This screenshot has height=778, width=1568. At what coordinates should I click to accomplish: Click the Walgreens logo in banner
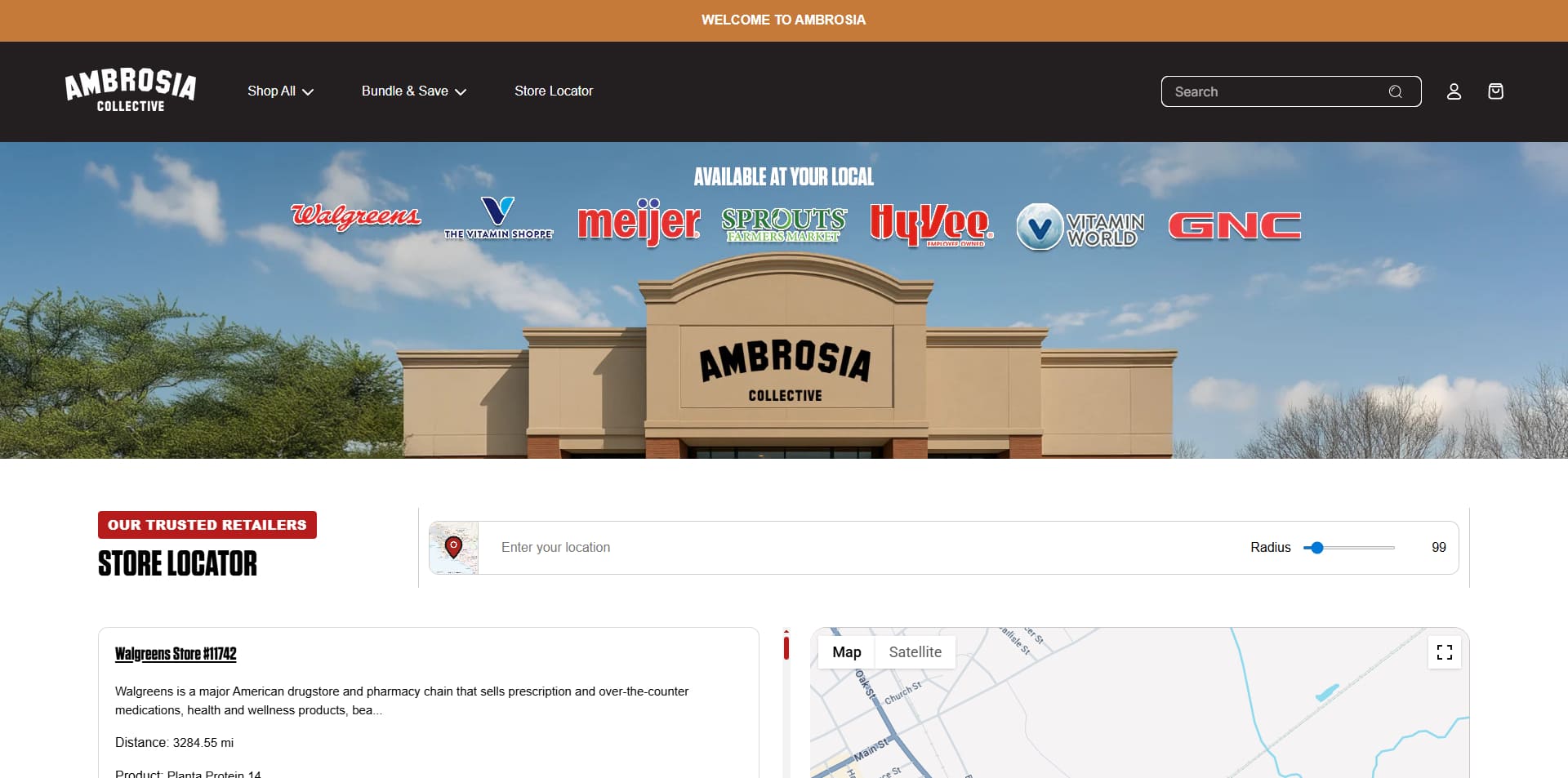click(x=356, y=216)
